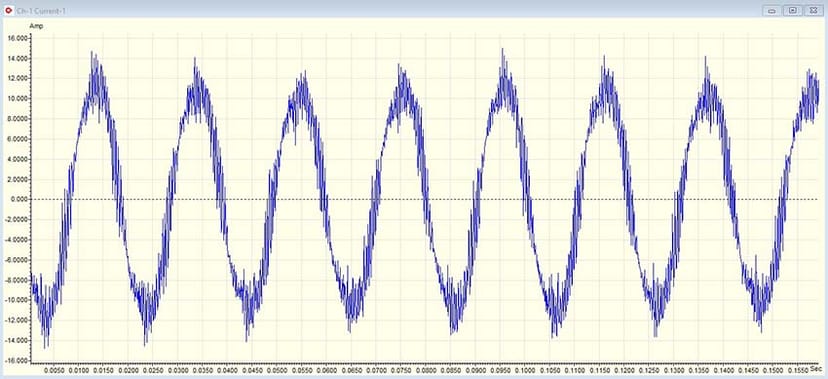
Task: Click the 'Sec' horizontal axis label
Action: click(x=815, y=368)
